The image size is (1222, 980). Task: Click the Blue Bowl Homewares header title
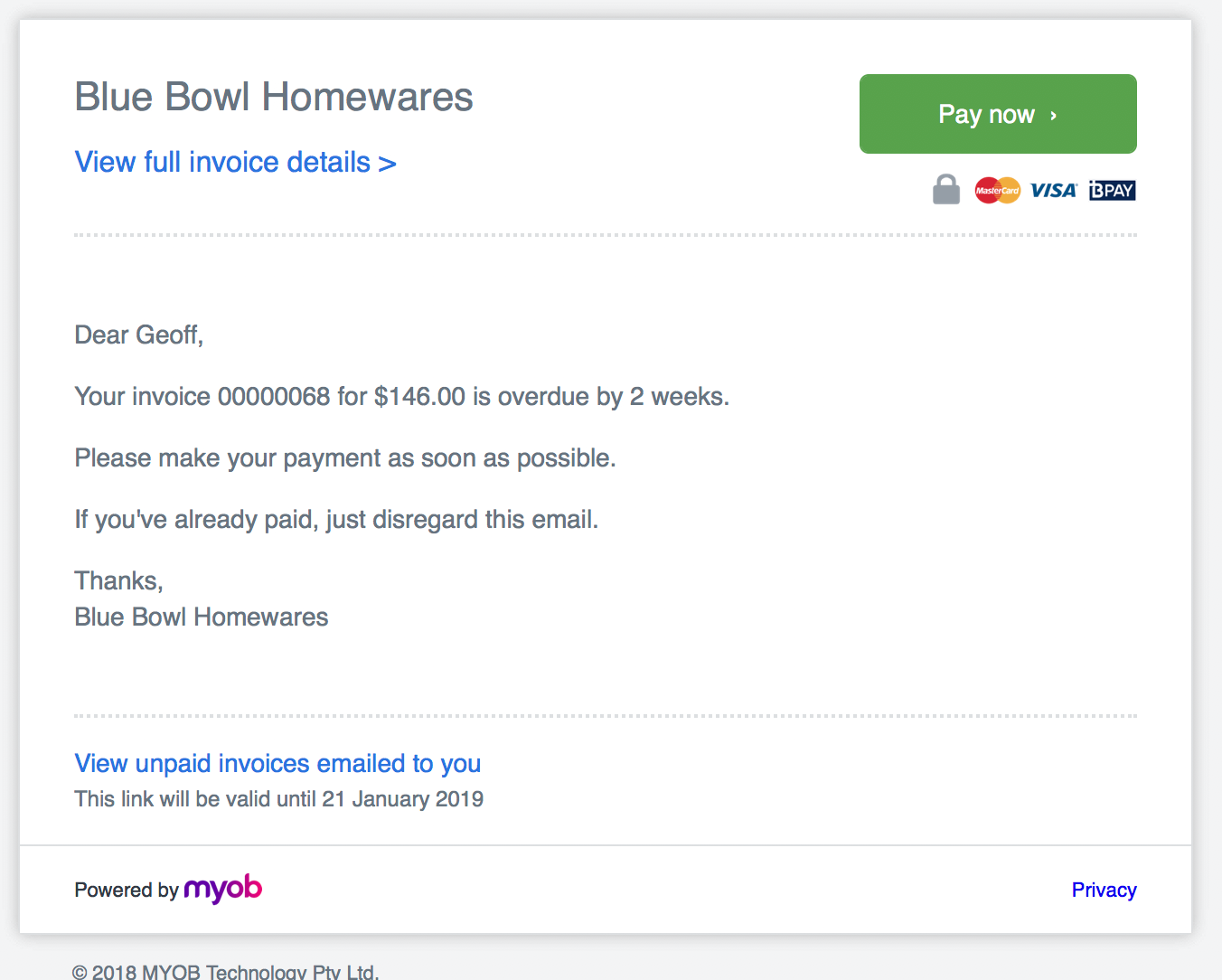[274, 98]
